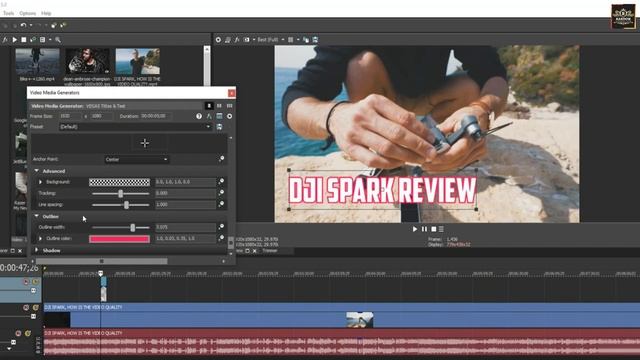The height and width of the screenshot is (360, 640).
Task: Pause the video preview
Action: 424,229
